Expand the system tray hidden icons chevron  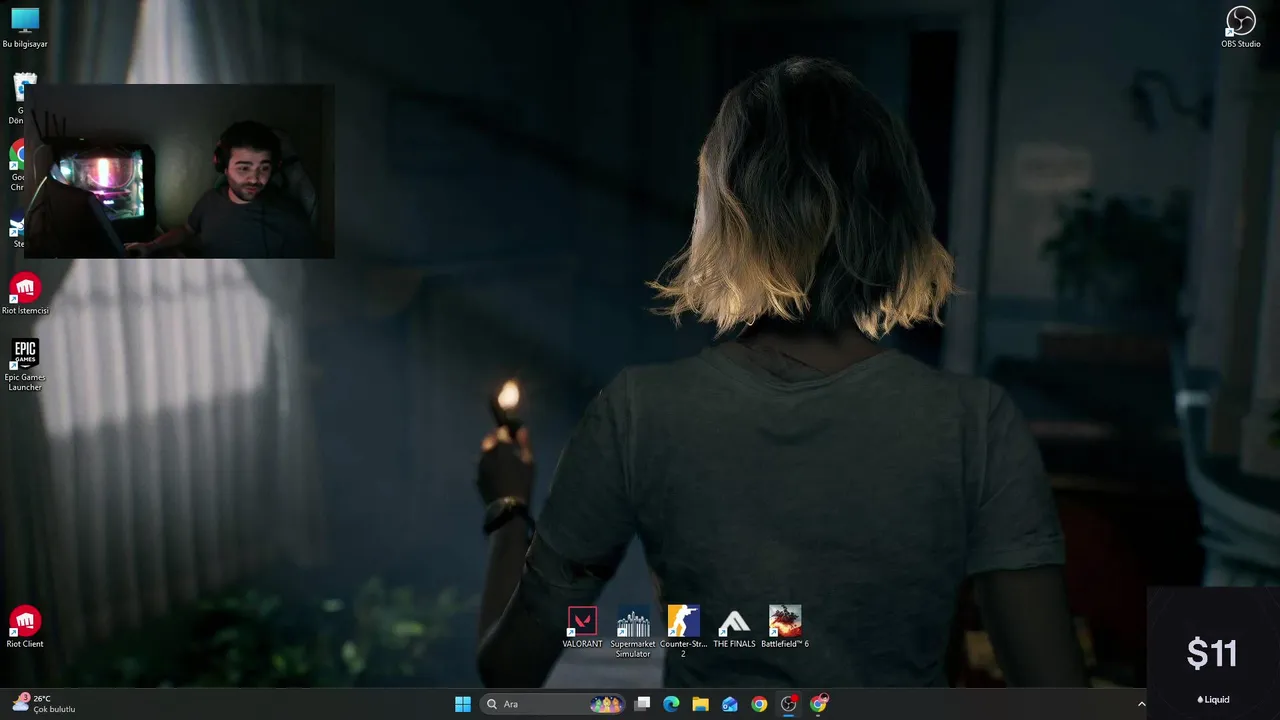pos(1141,704)
